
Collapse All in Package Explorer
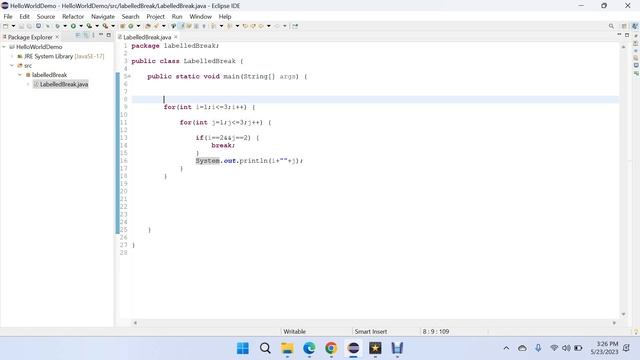(x=78, y=36)
